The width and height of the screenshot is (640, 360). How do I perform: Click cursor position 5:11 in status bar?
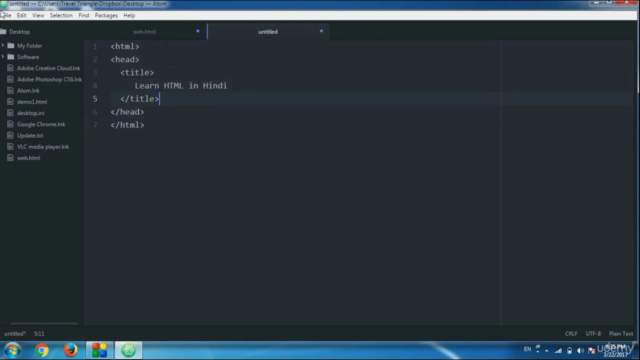pos(39,334)
